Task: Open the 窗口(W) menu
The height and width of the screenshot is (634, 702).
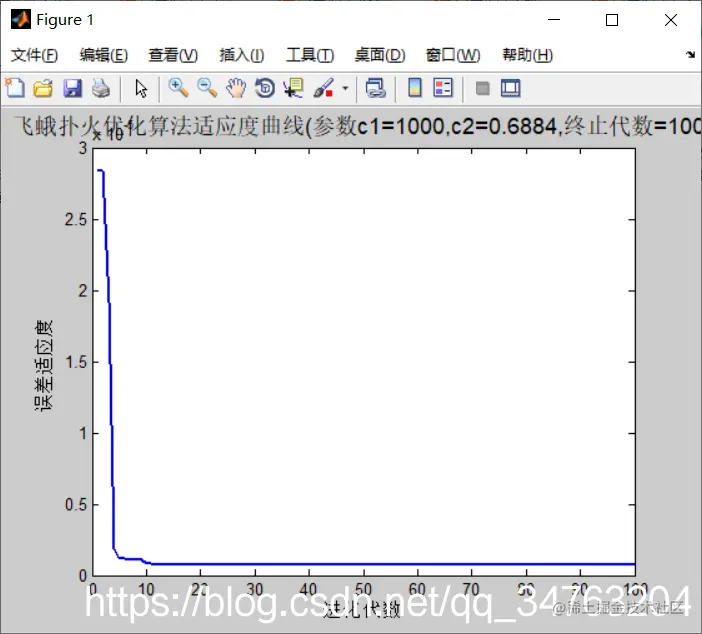Action: pos(453,55)
